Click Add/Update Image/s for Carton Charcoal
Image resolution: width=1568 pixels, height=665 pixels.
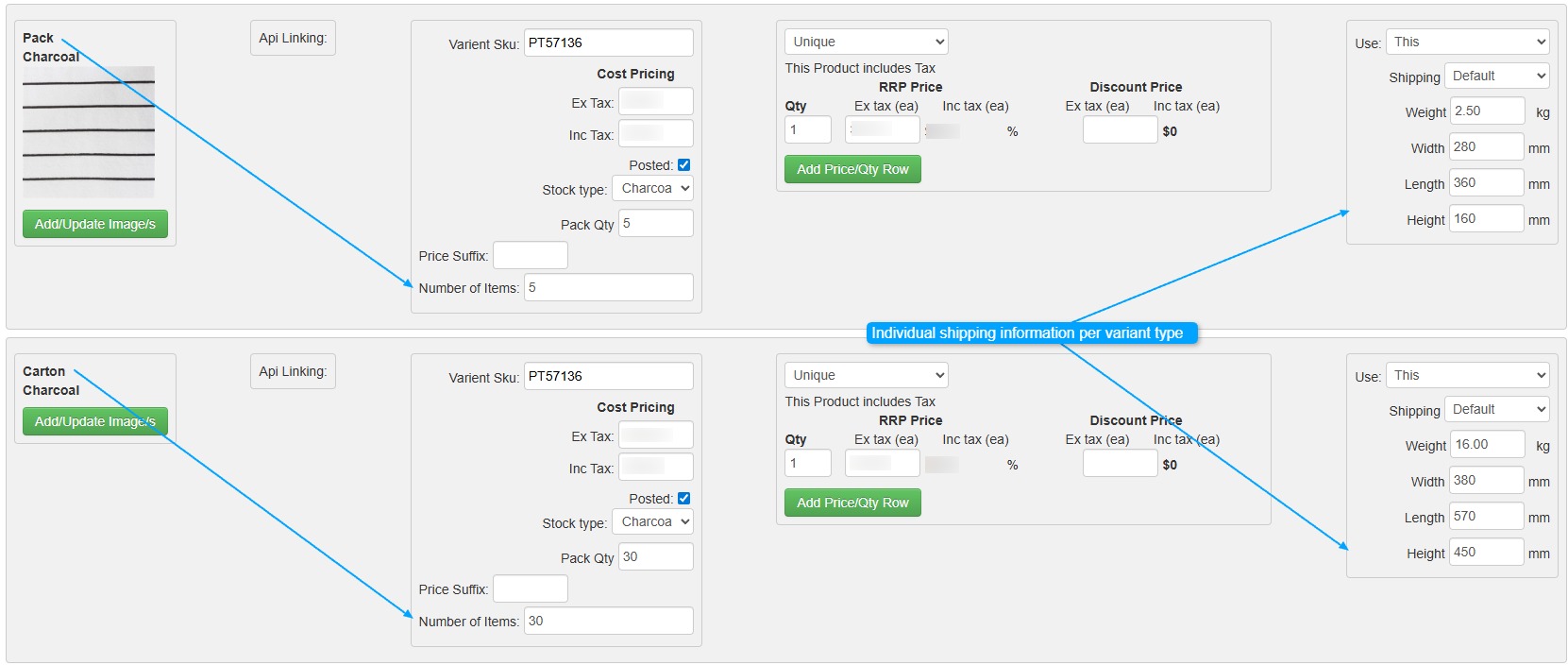click(95, 421)
